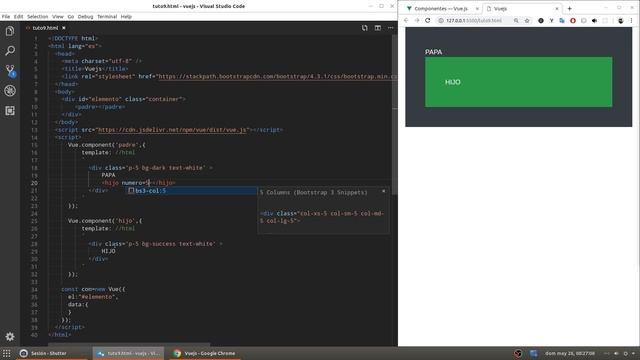Click the Chrome address bar URL

pos(474,20)
